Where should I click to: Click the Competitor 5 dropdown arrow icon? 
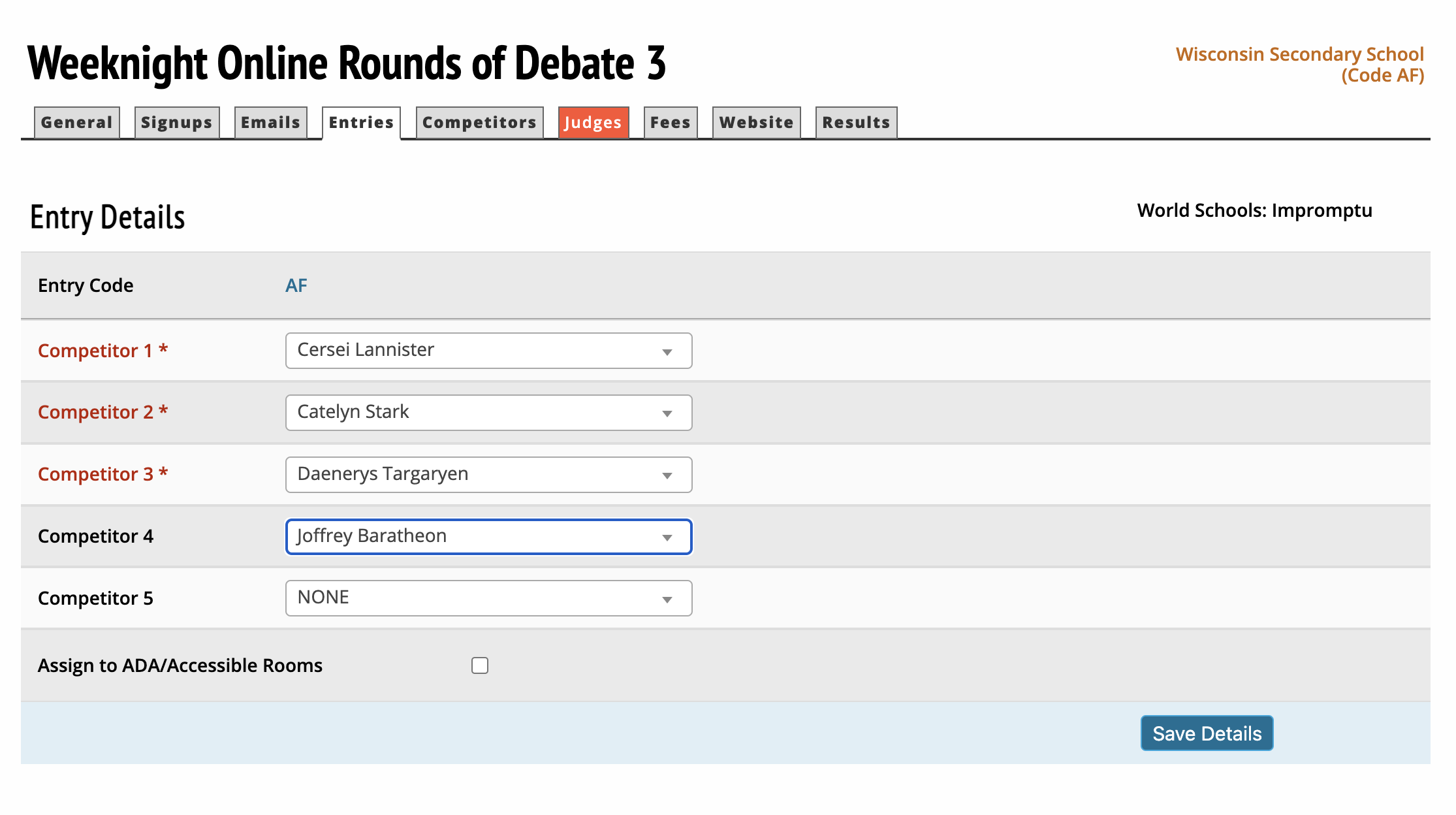click(x=667, y=599)
